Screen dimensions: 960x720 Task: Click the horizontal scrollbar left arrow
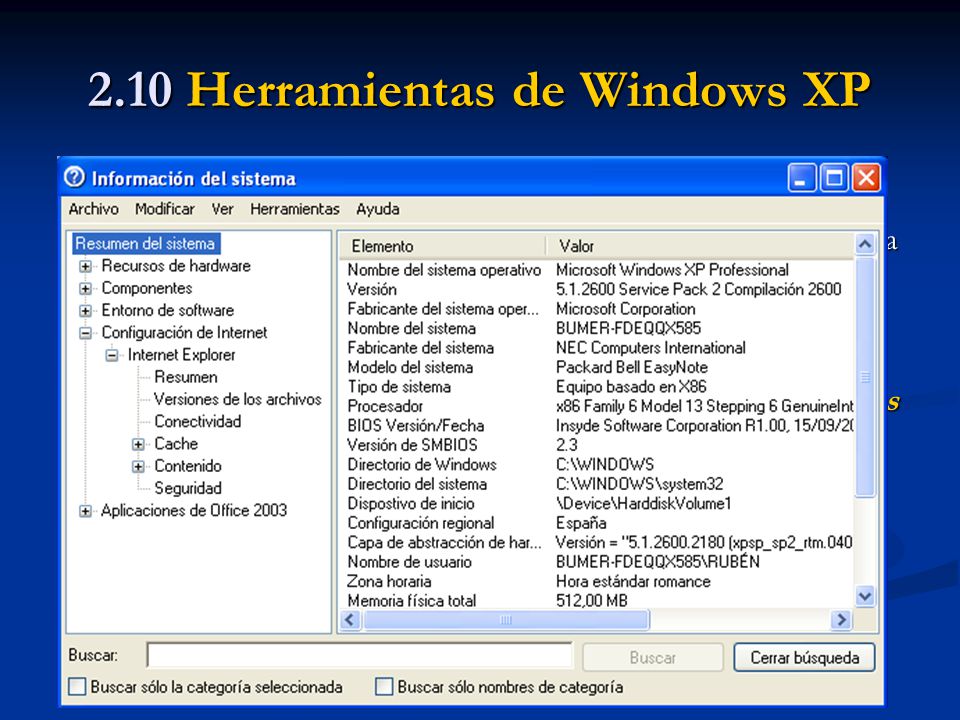tap(350, 620)
